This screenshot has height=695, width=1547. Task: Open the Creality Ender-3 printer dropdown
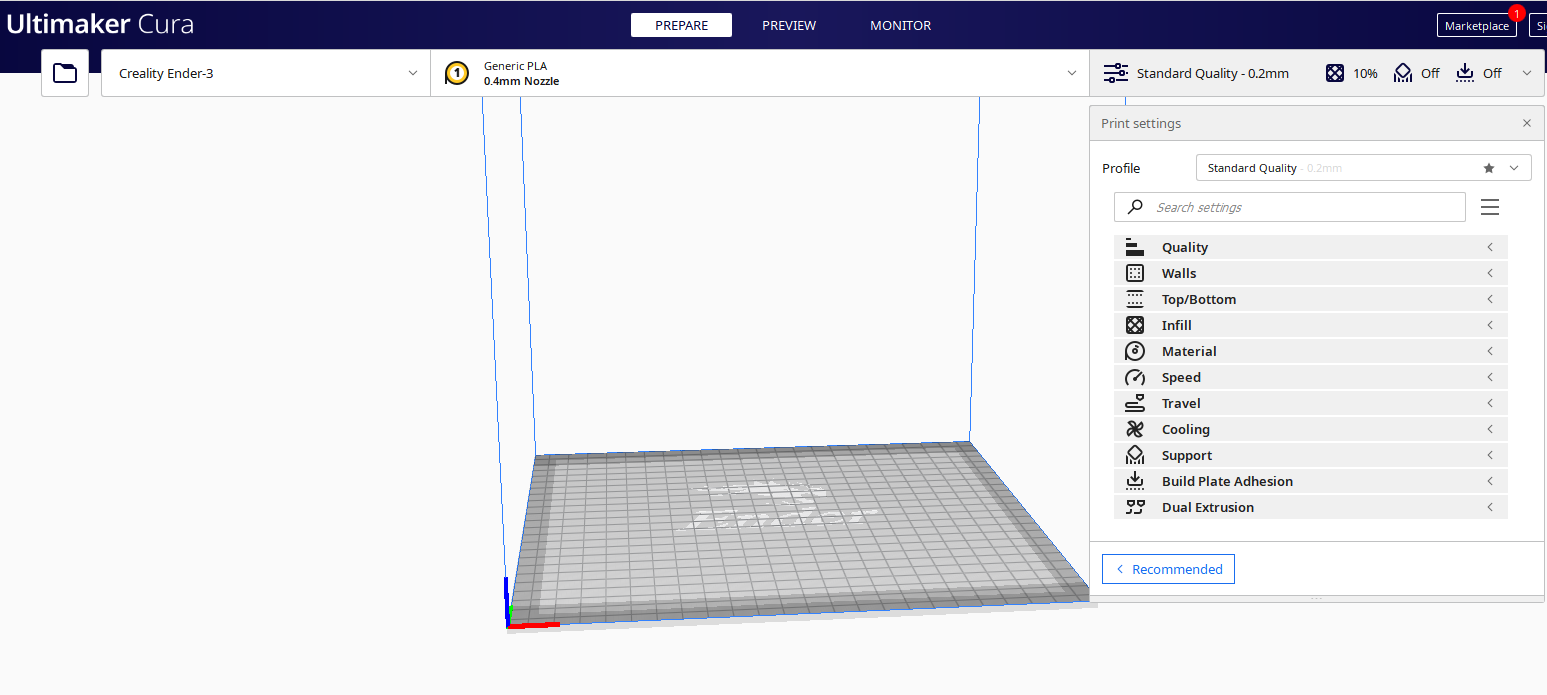click(266, 73)
